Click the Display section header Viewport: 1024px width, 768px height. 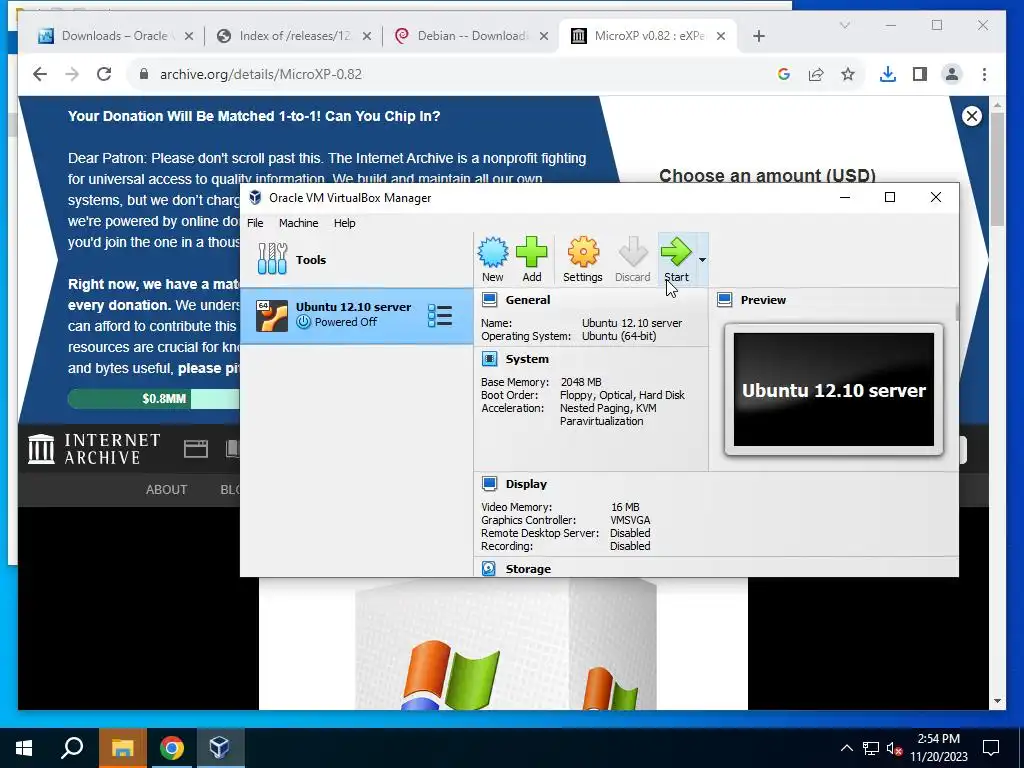tap(526, 484)
